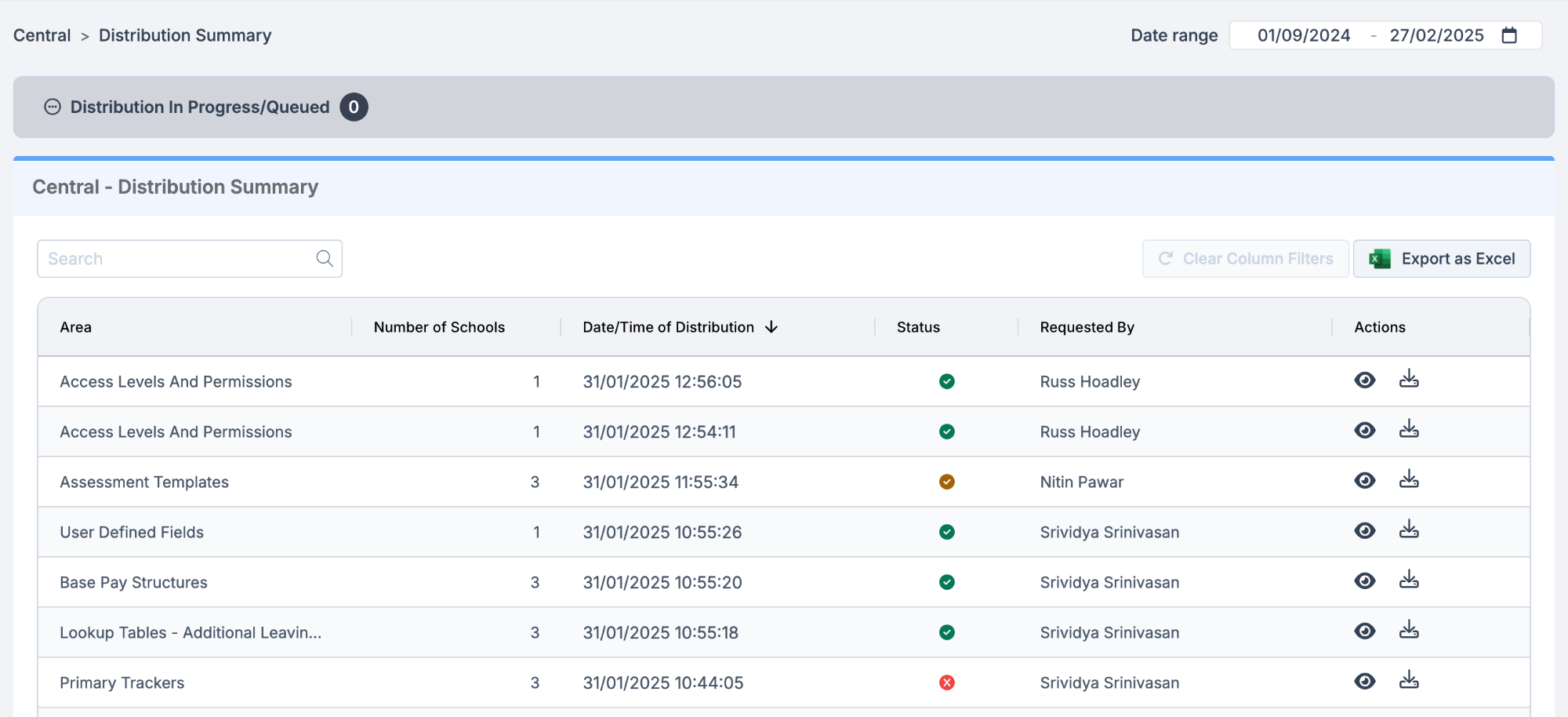View distribution from 31/01/2025 12:56:05

[1365, 380]
